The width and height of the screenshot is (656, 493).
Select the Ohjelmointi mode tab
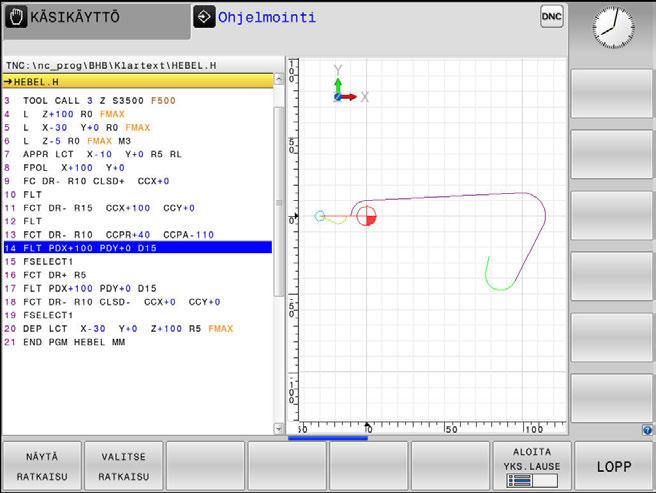[x=266, y=18]
